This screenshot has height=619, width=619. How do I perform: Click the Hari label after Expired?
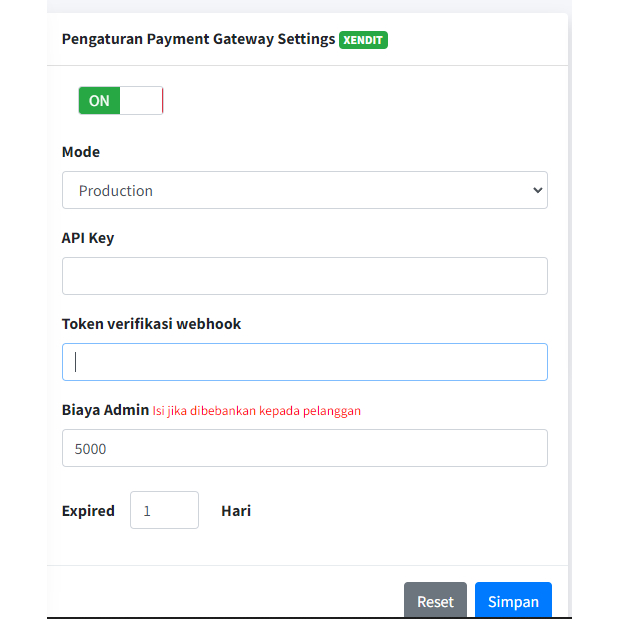[x=236, y=510]
